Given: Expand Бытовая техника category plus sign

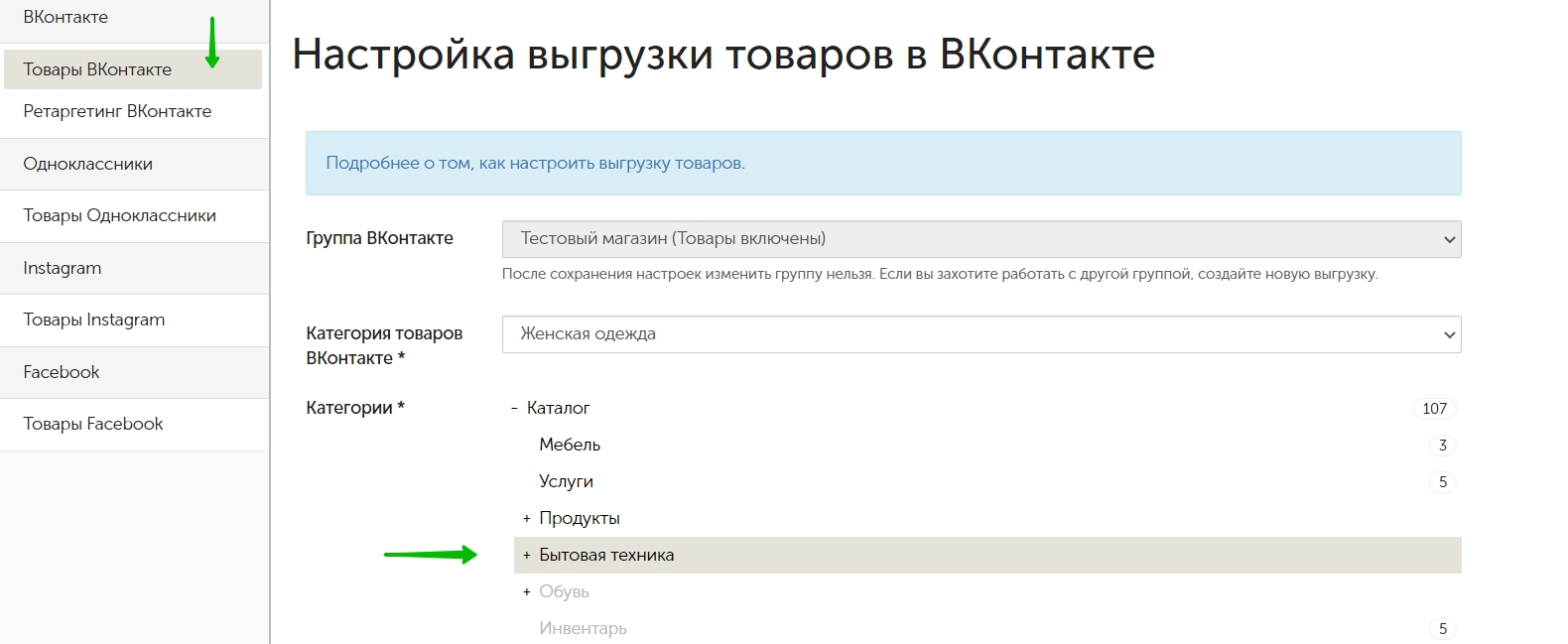Looking at the screenshot, I should (x=527, y=555).
